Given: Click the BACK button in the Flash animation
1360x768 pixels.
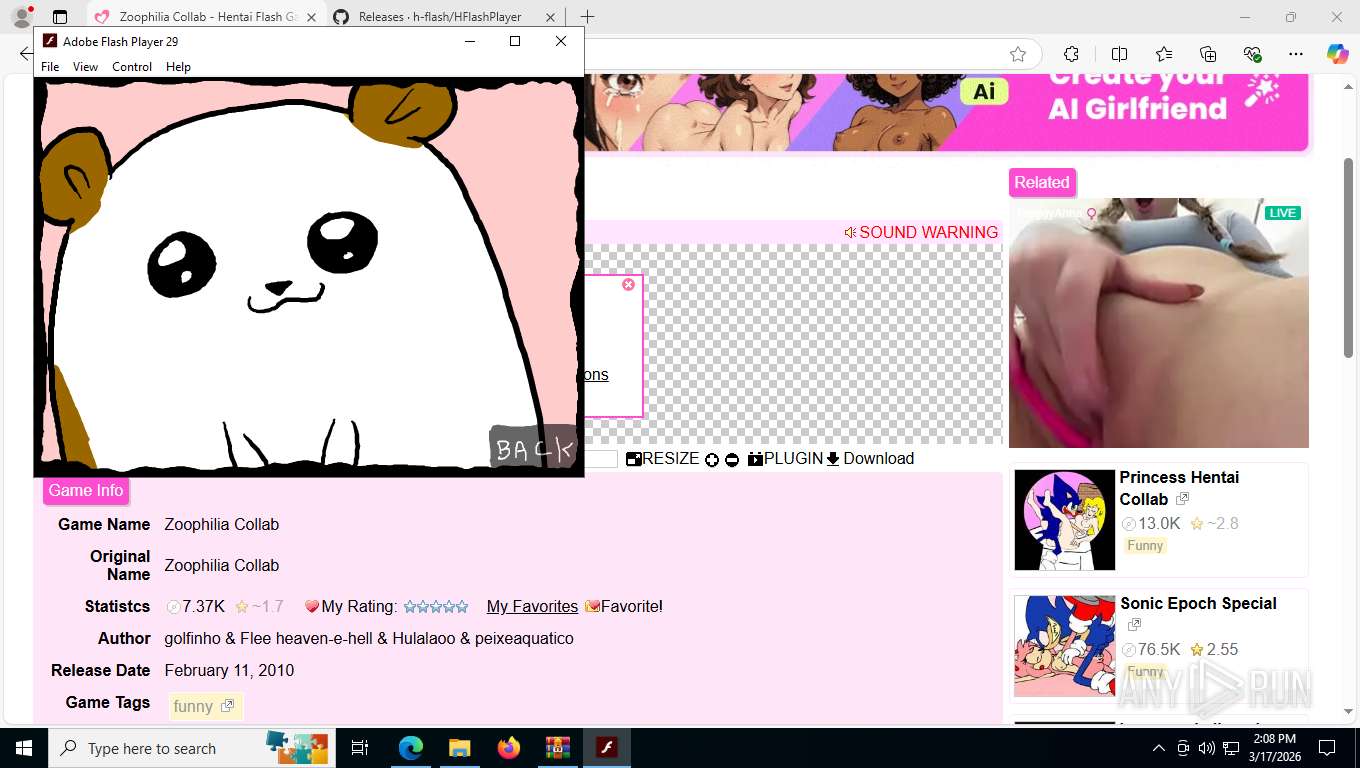Looking at the screenshot, I should (534, 447).
